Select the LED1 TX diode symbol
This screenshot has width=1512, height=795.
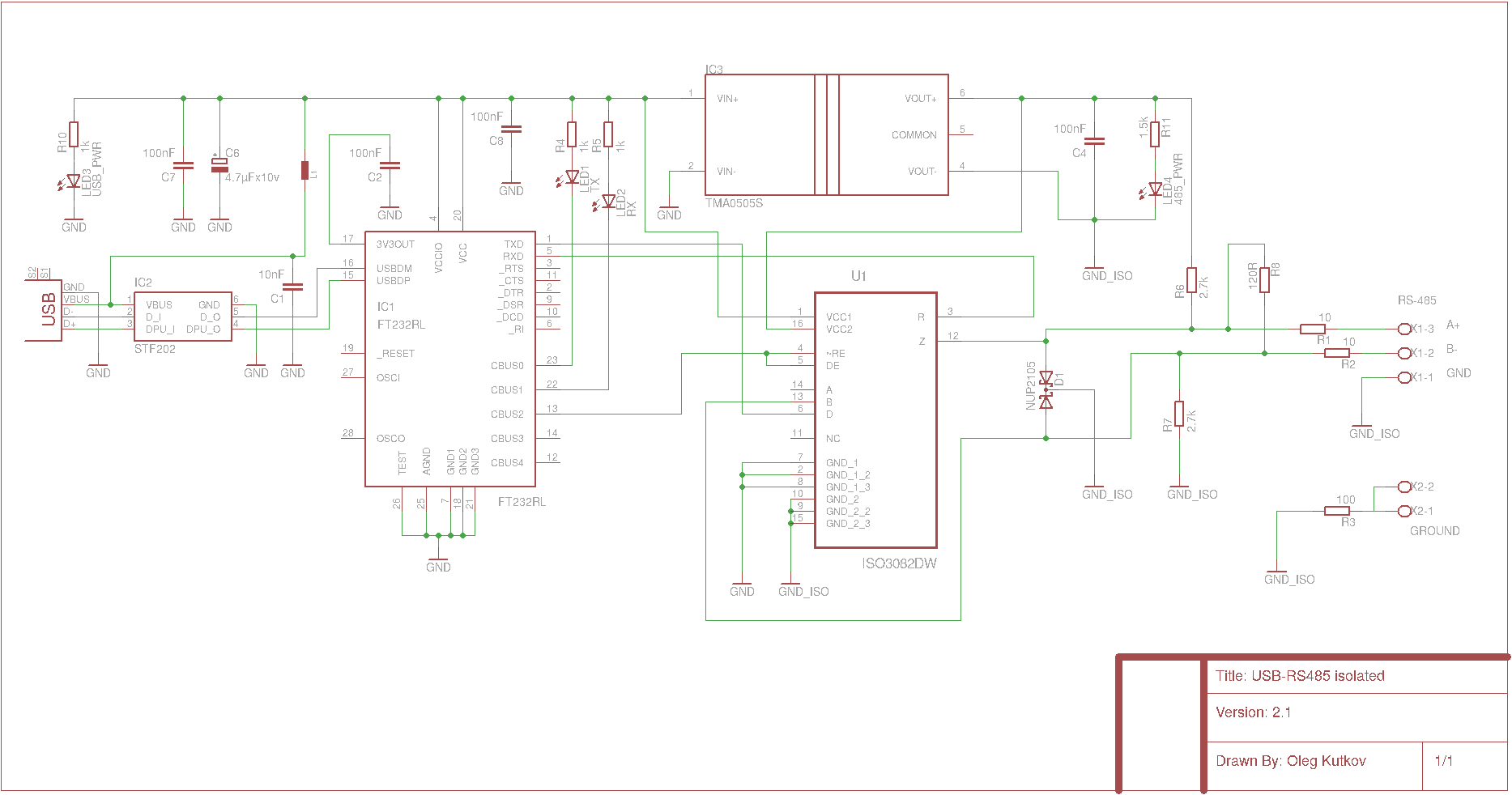pos(572,177)
